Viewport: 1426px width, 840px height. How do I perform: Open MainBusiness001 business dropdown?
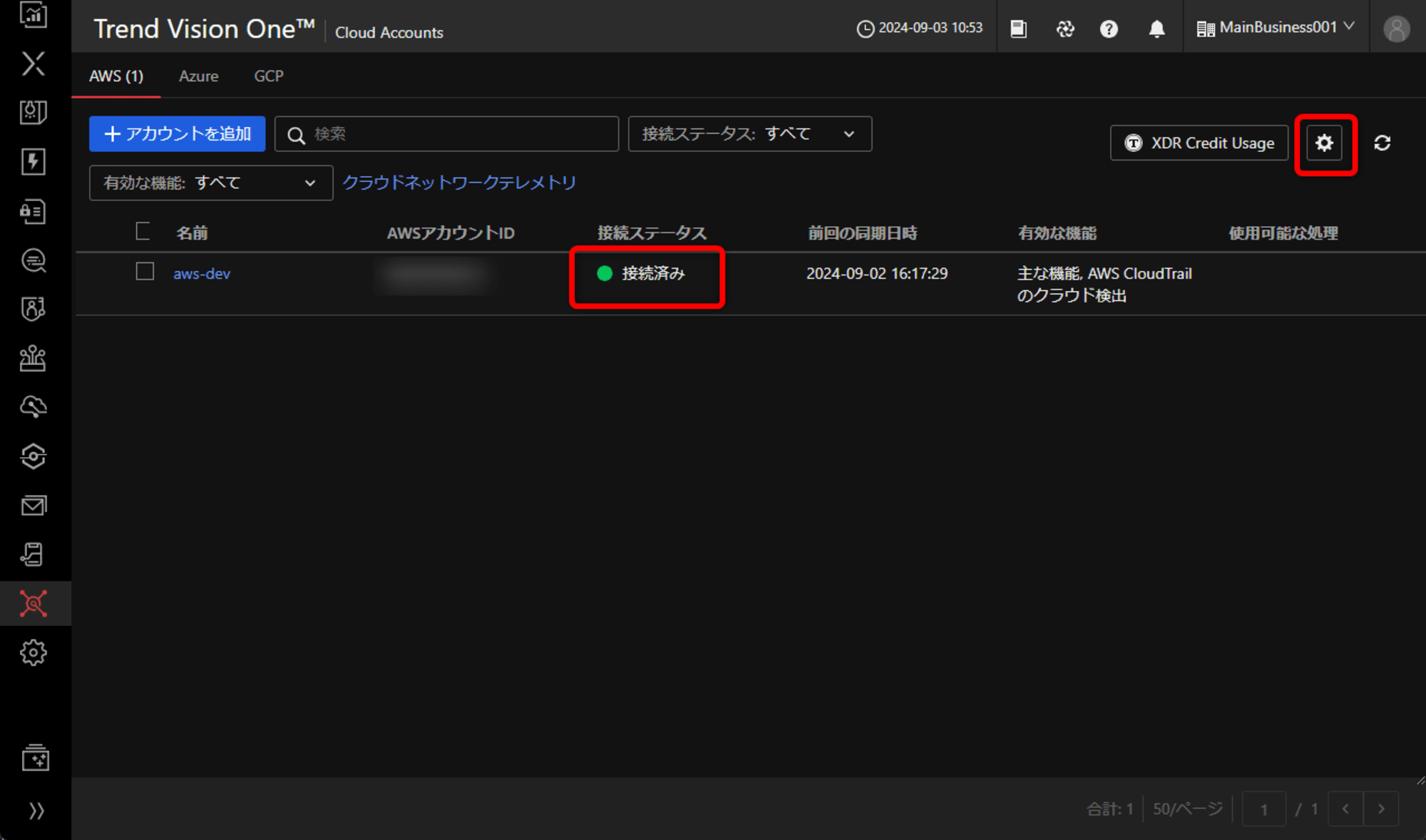(1276, 28)
